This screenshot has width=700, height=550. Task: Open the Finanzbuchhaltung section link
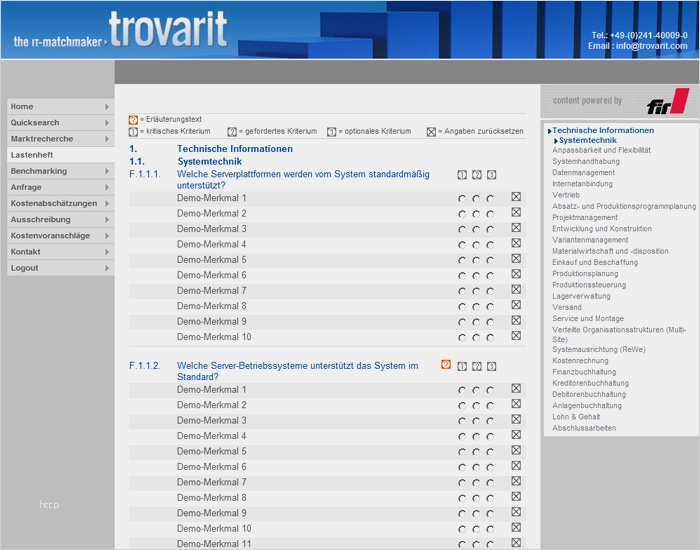pos(586,372)
